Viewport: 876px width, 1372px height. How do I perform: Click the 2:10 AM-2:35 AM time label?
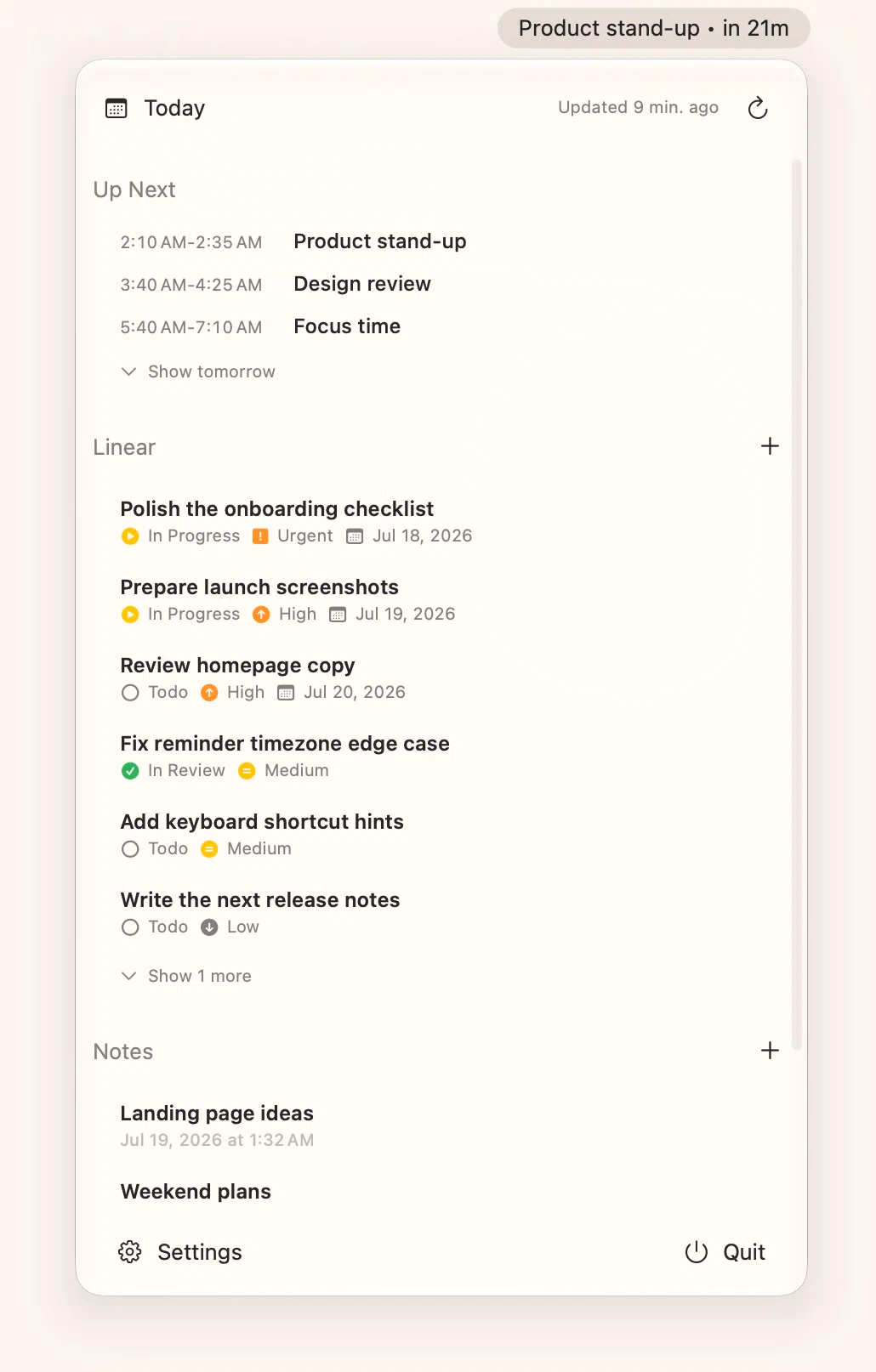click(191, 242)
